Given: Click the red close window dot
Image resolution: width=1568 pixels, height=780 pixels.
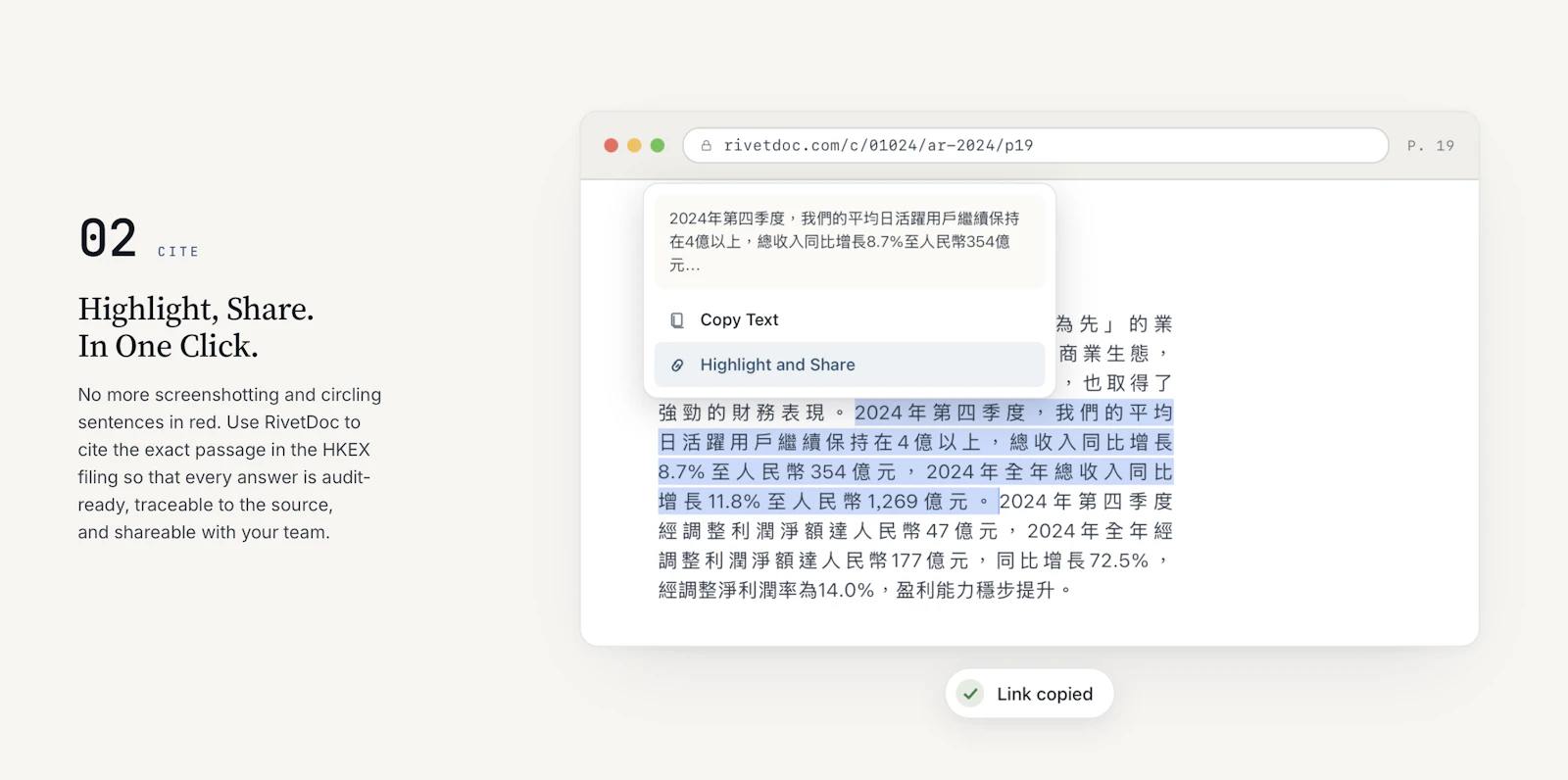Looking at the screenshot, I should pyautogui.click(x=612, y=145).
